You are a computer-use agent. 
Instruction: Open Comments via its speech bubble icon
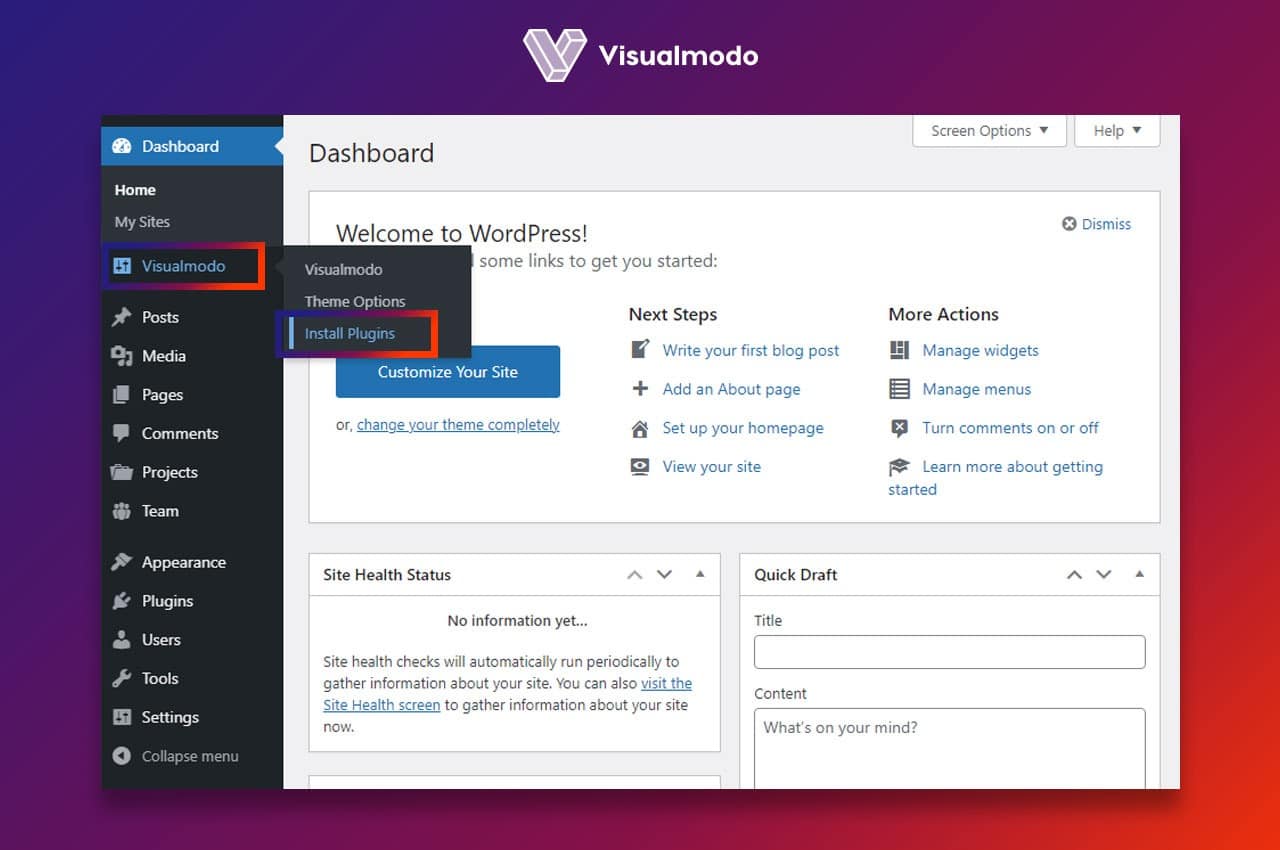pyautogui.click(x=122, y=433)
